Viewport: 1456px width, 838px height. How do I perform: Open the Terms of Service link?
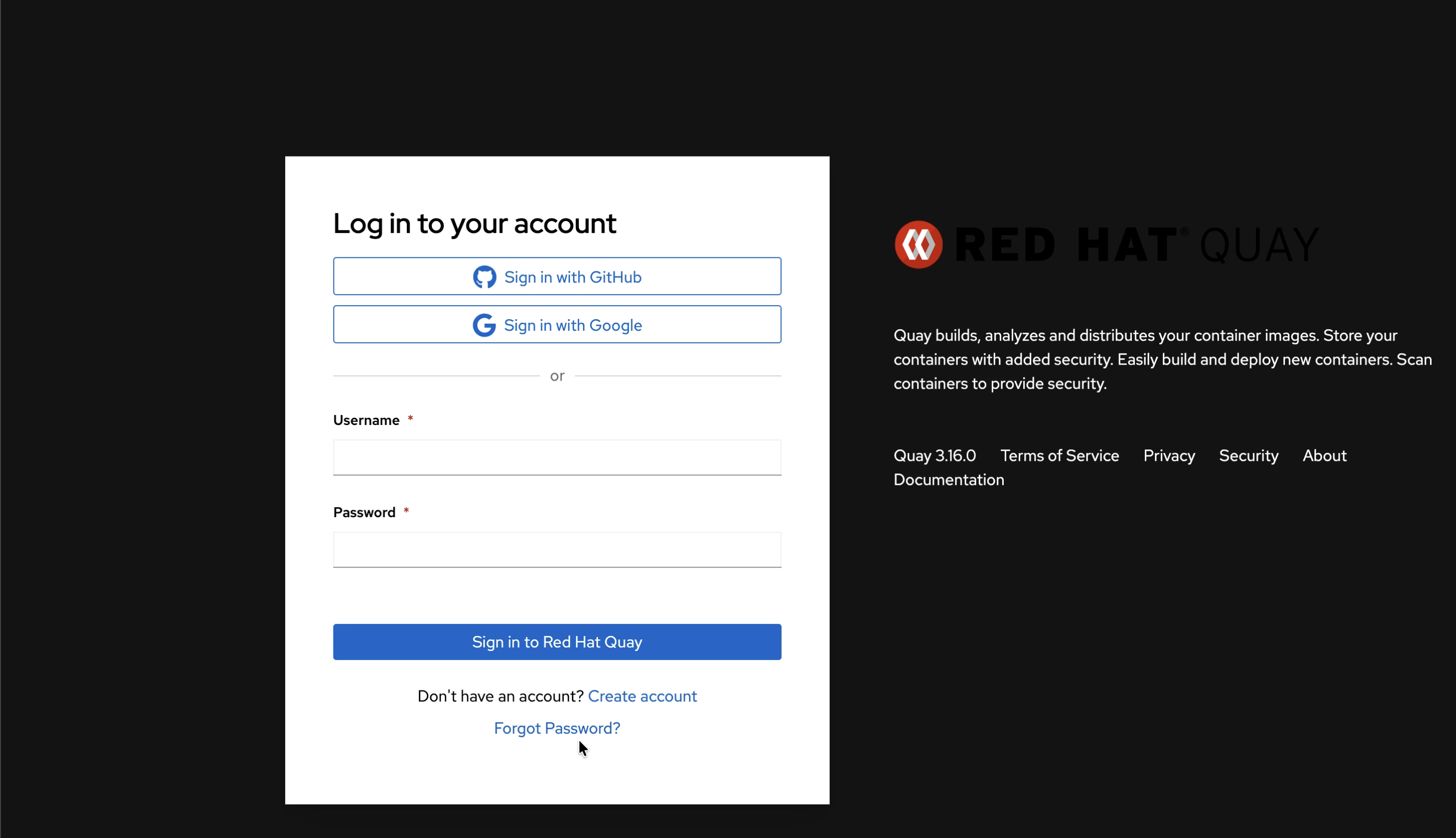(1059, 455)
